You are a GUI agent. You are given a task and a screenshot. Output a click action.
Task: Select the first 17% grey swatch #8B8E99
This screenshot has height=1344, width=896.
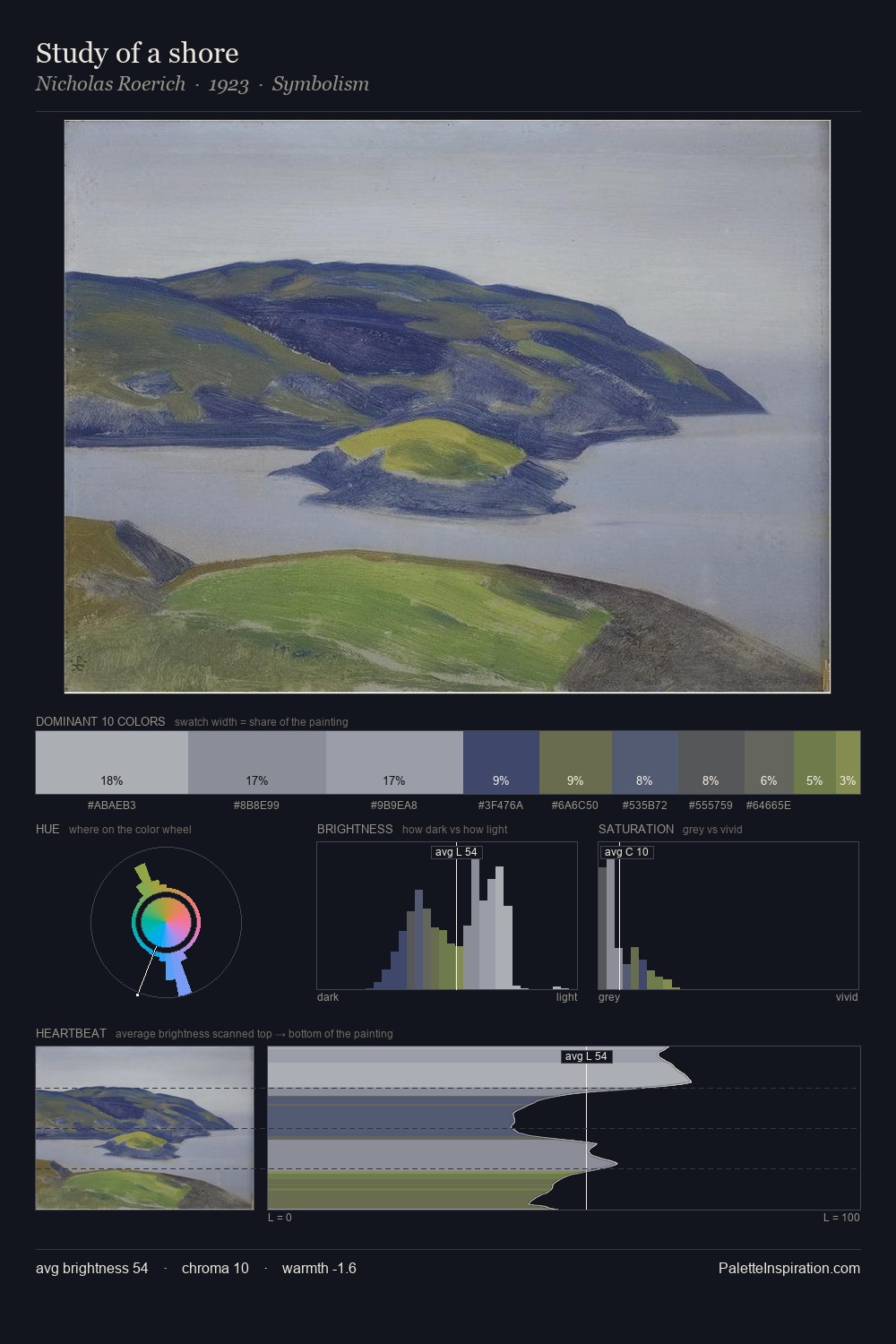click(257, 762)
